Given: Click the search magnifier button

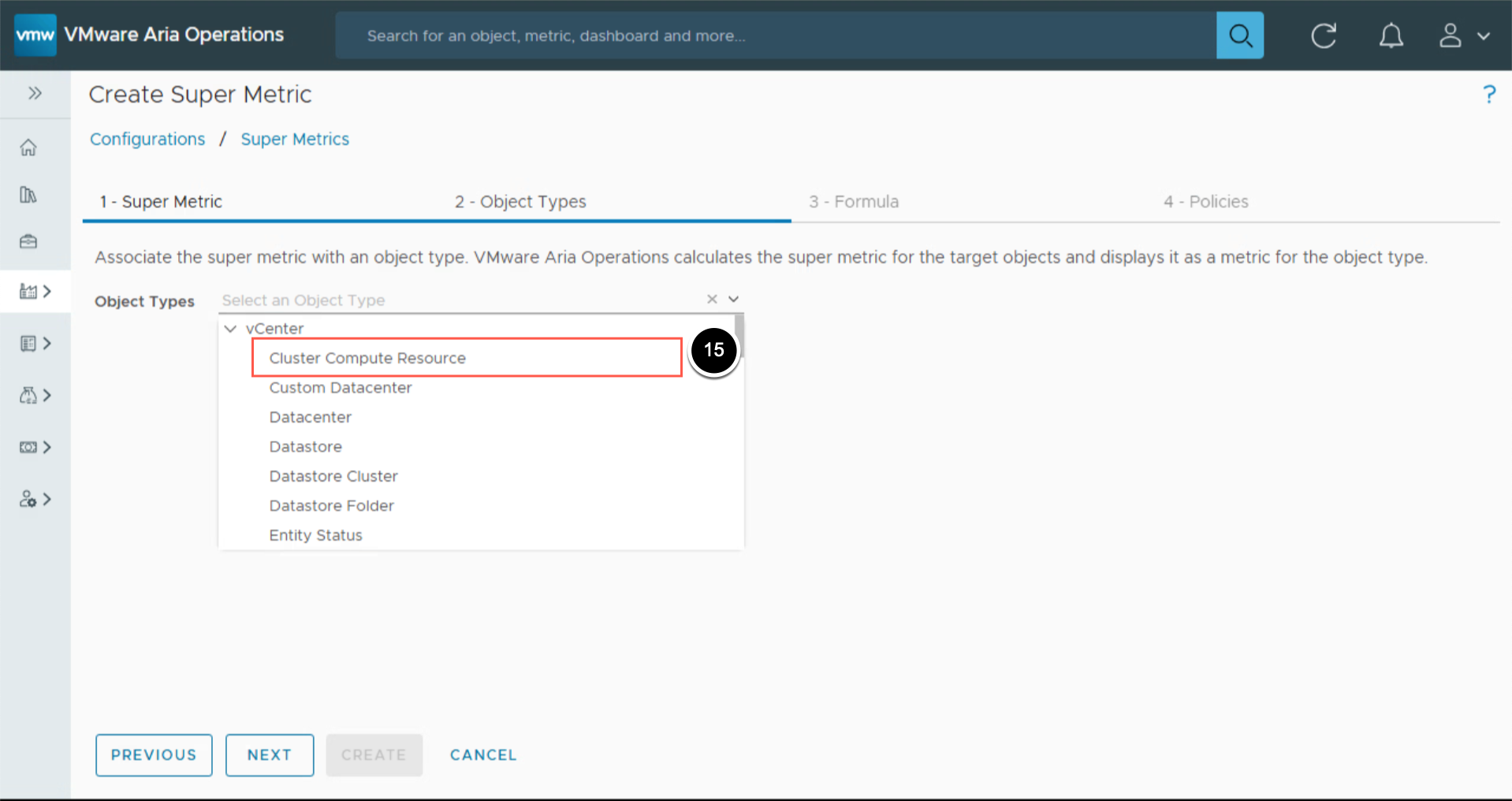Looking at the screenshot, I should (x=1239, y=35).
